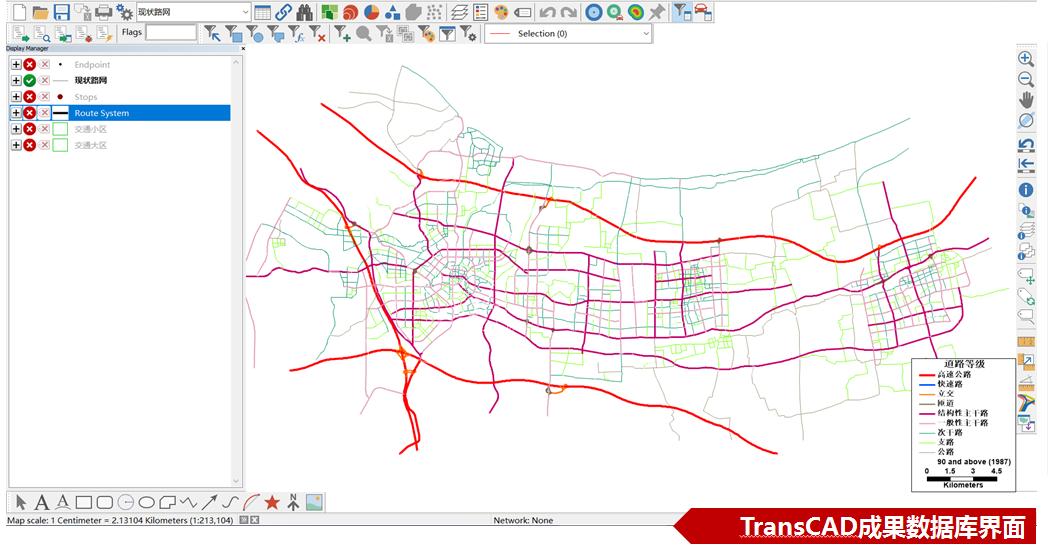Click the Undo arrow button
The height and width of the screenshot is (548, 1048).
click(x=547, y=12)
